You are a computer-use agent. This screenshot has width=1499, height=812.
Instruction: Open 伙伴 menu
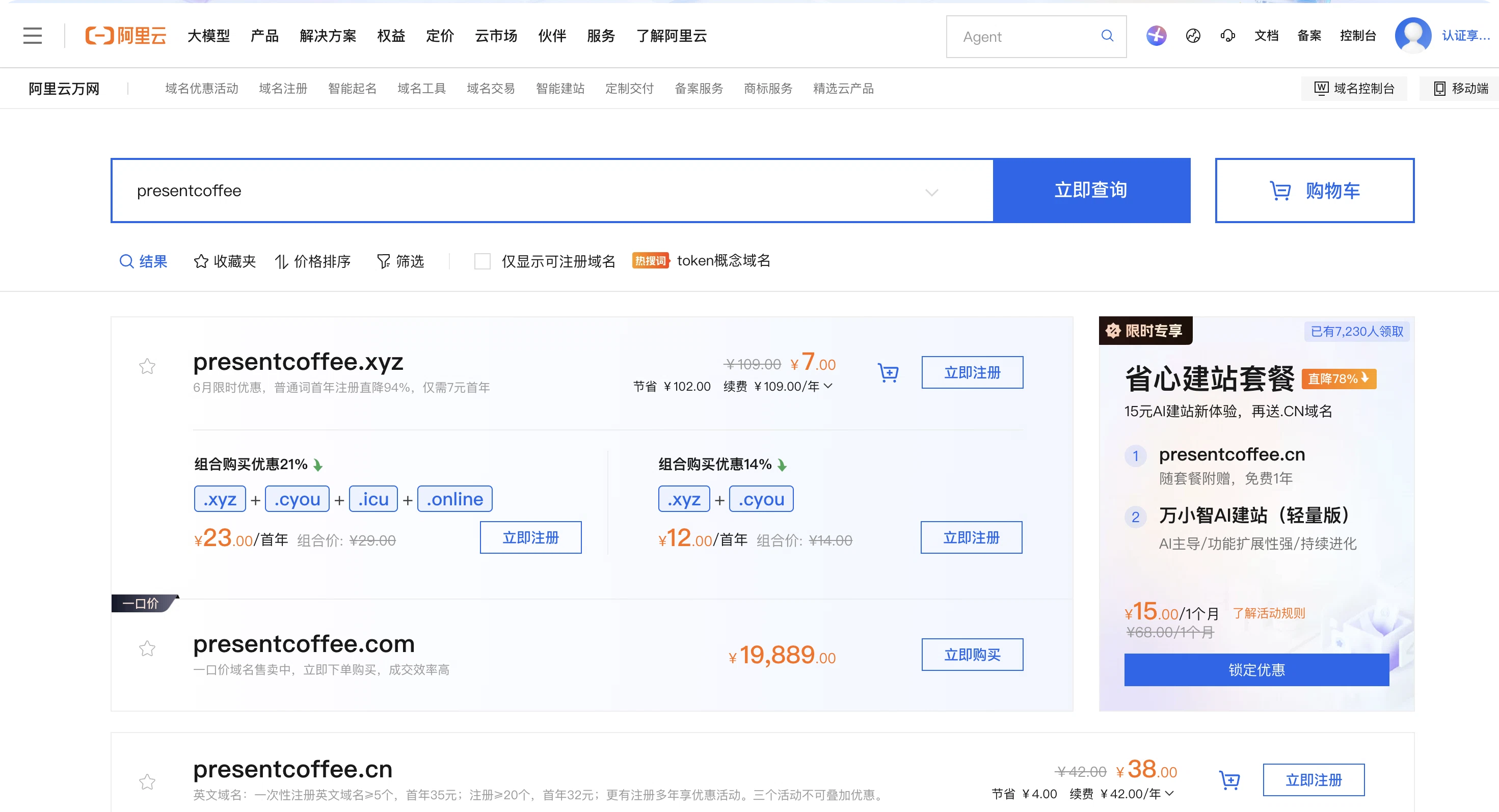[x=552, y=36]
